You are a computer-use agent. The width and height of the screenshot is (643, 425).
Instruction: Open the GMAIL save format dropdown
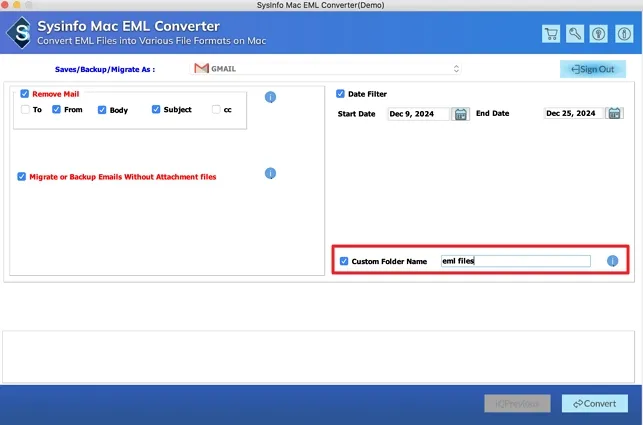click(x=326, y=69)
